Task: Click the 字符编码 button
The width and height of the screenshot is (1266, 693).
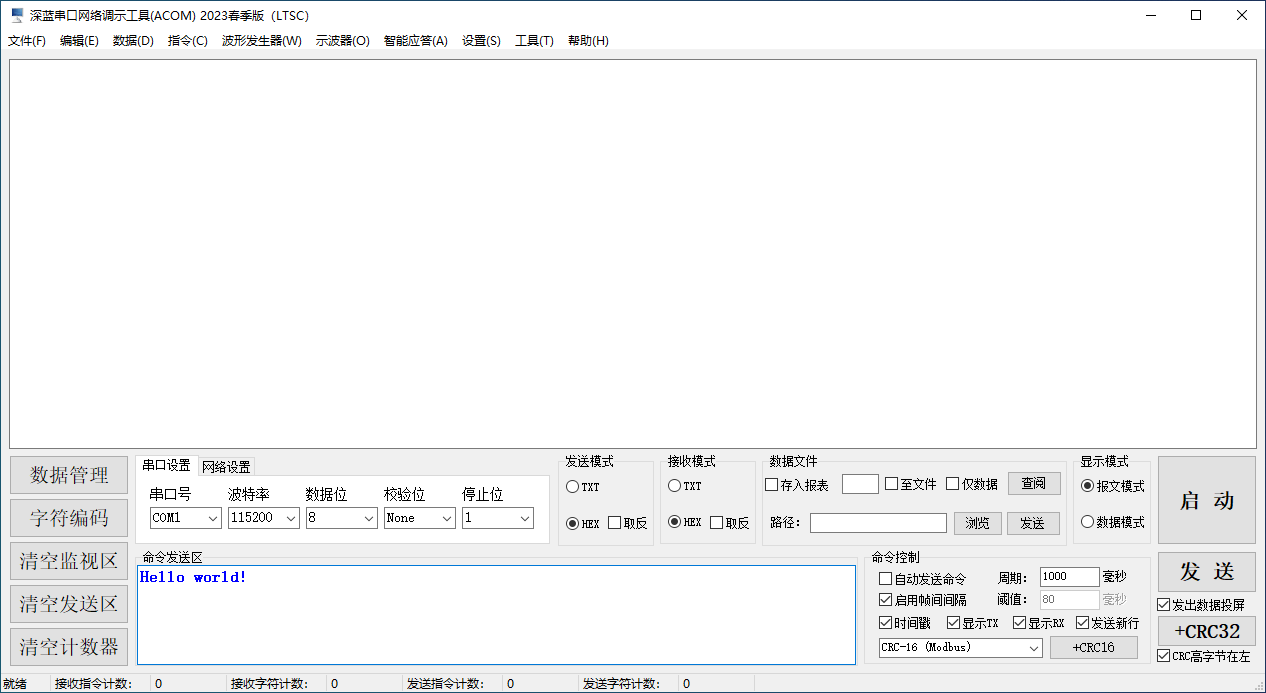Action: click(69, 518)
